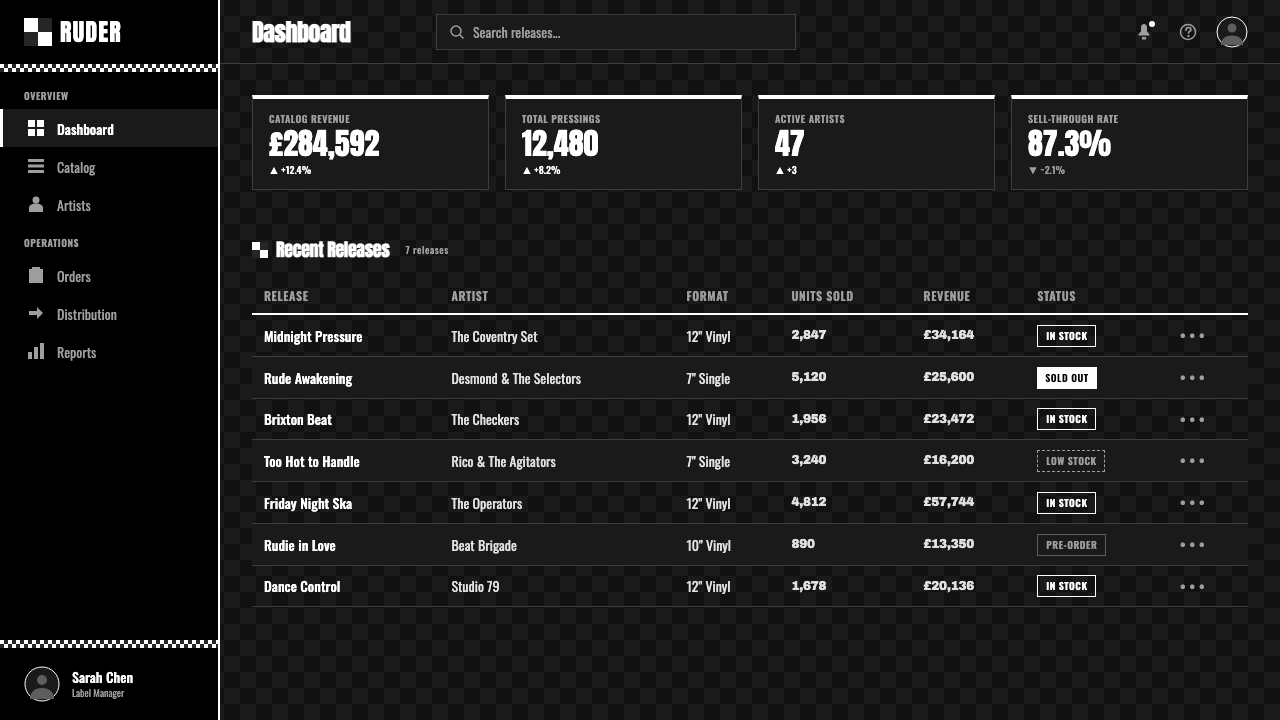Open the Reports section

pyautogui.click(x=109, y=352)
